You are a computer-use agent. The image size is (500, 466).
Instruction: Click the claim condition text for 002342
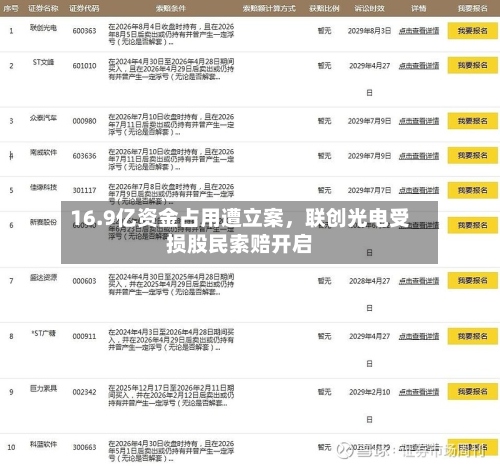pos(171,395)
